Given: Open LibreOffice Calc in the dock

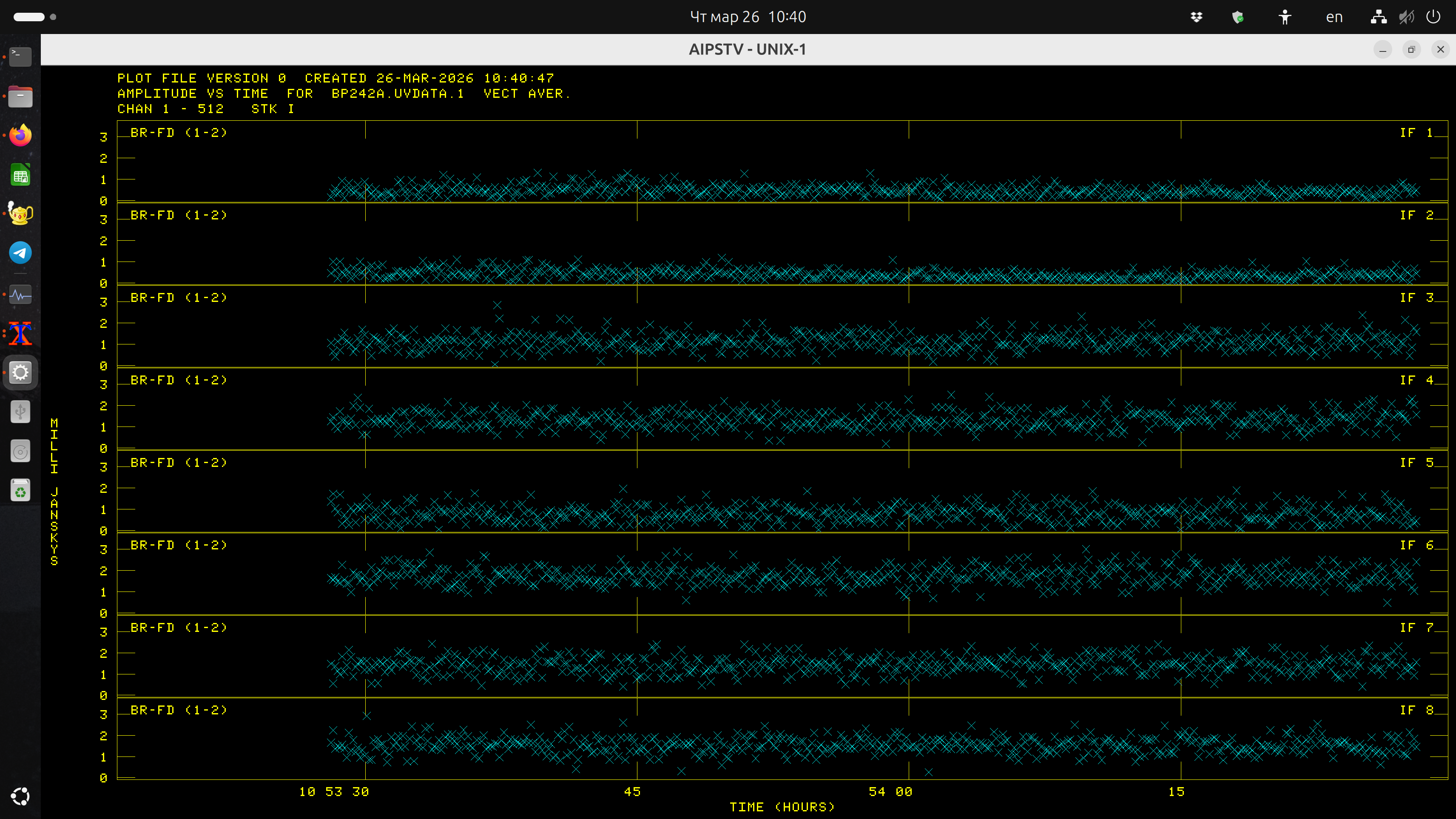Looking at the screenshot, I should coord(20,175).
